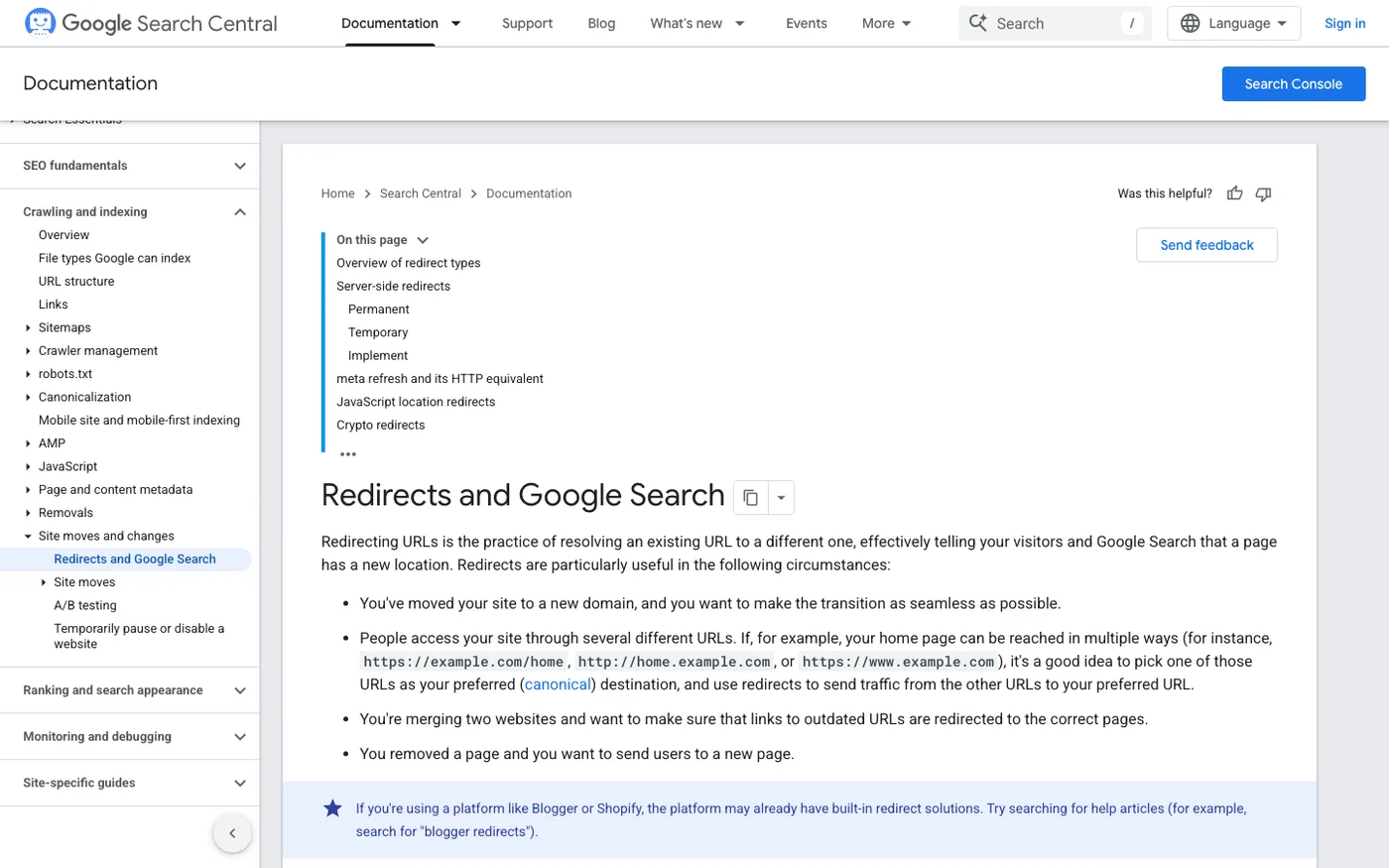Click the globe Language icon
The image size is (1389, 868).
point(1191,23)
